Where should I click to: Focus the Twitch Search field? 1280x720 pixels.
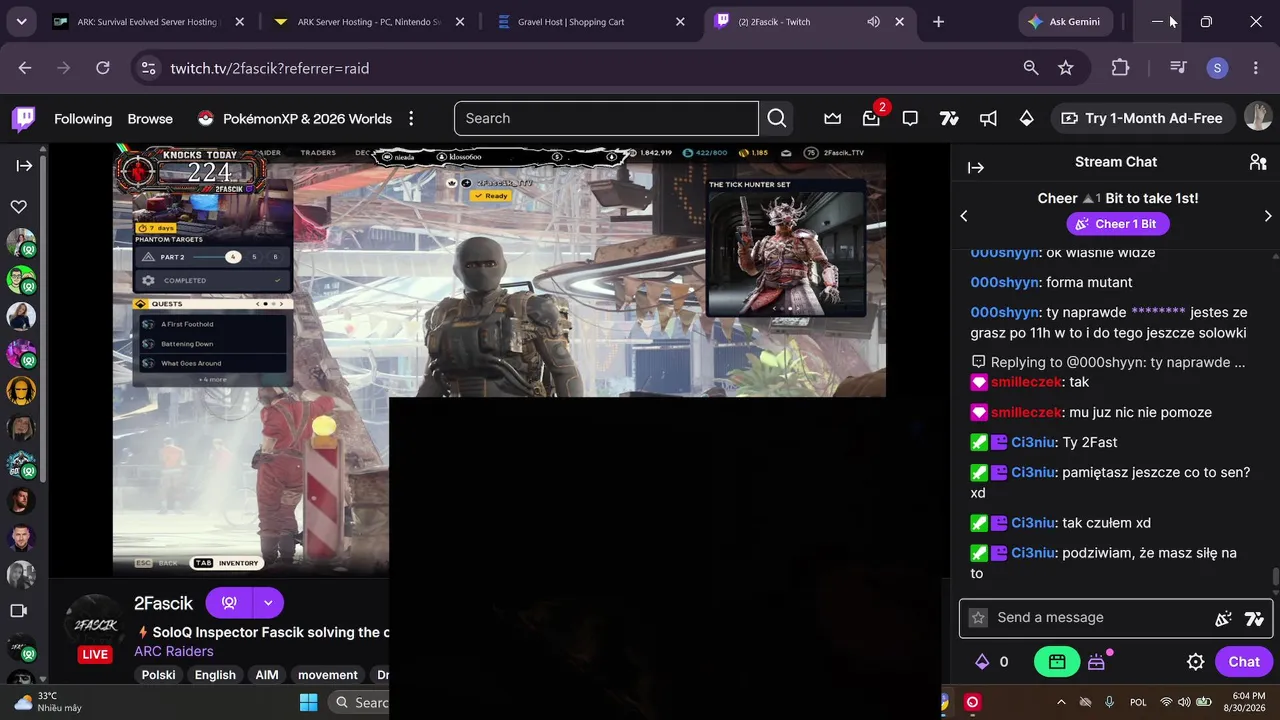(606, 118)
